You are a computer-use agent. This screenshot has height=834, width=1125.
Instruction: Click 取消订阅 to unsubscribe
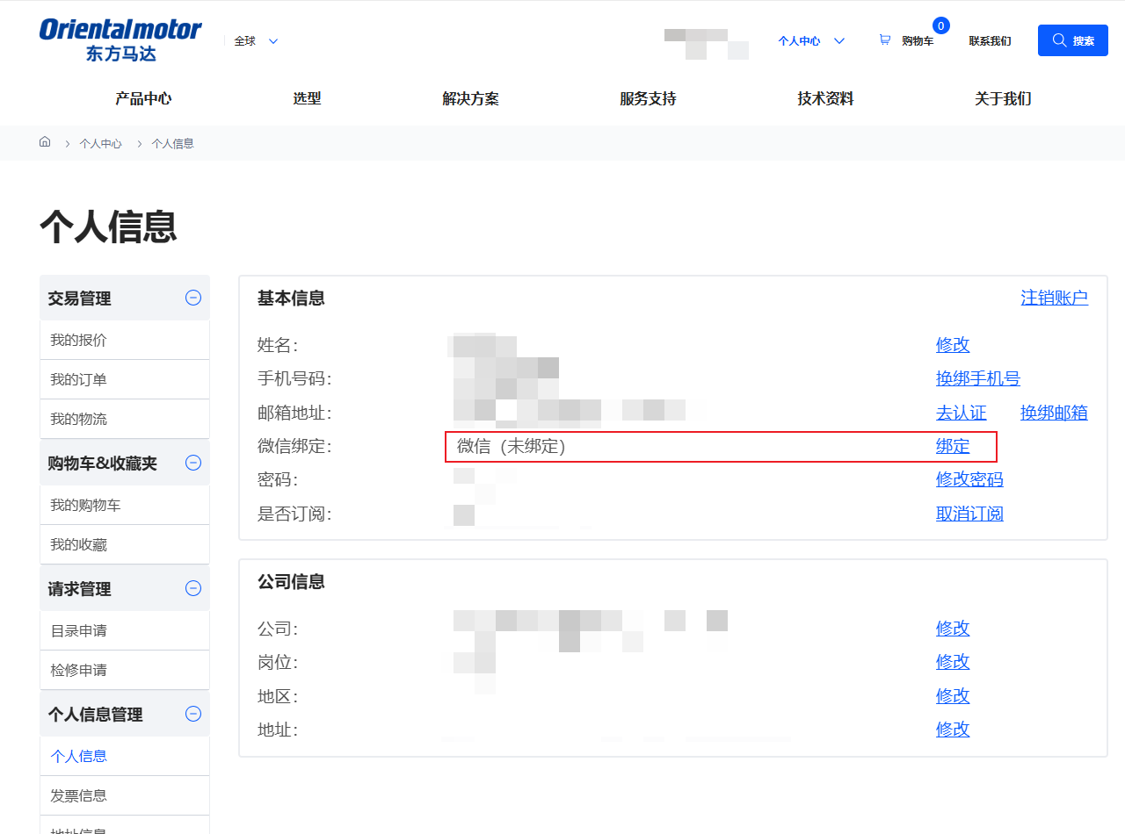tap(969, 513)
